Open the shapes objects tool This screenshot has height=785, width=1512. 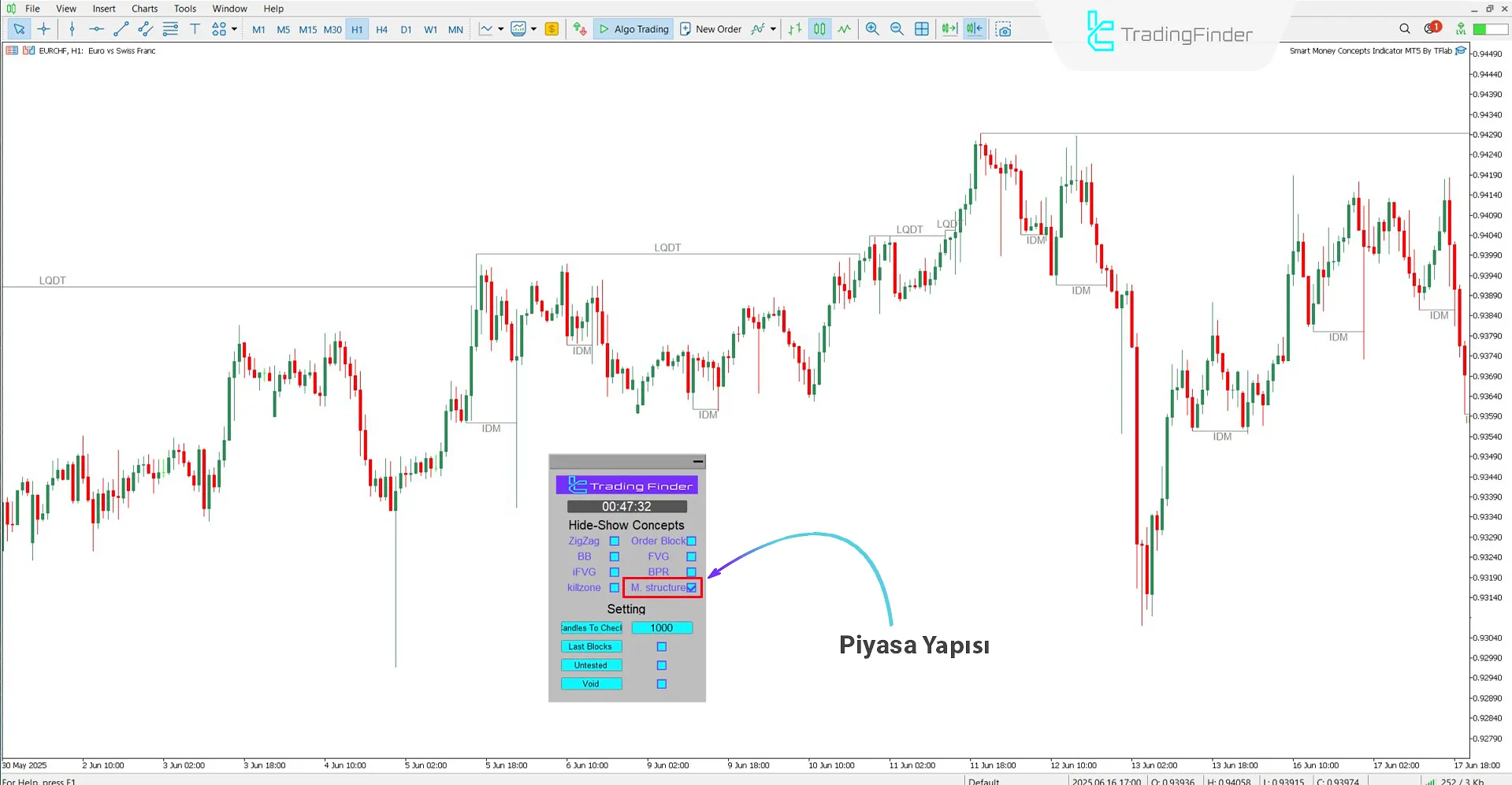[x=219, y=29]
